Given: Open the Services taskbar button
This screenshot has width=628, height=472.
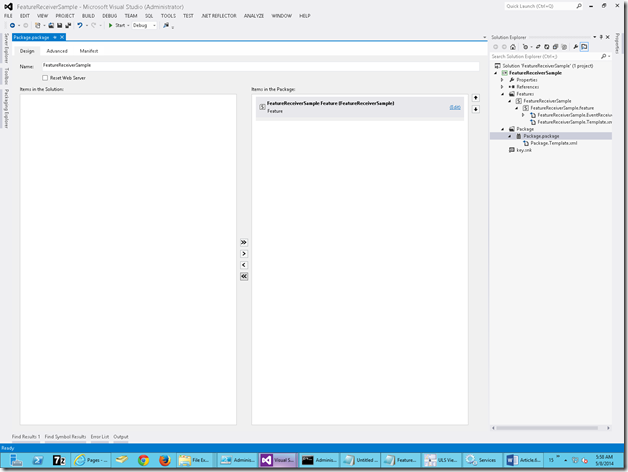Looking at the screenshot, I should [x=482, y=460].
